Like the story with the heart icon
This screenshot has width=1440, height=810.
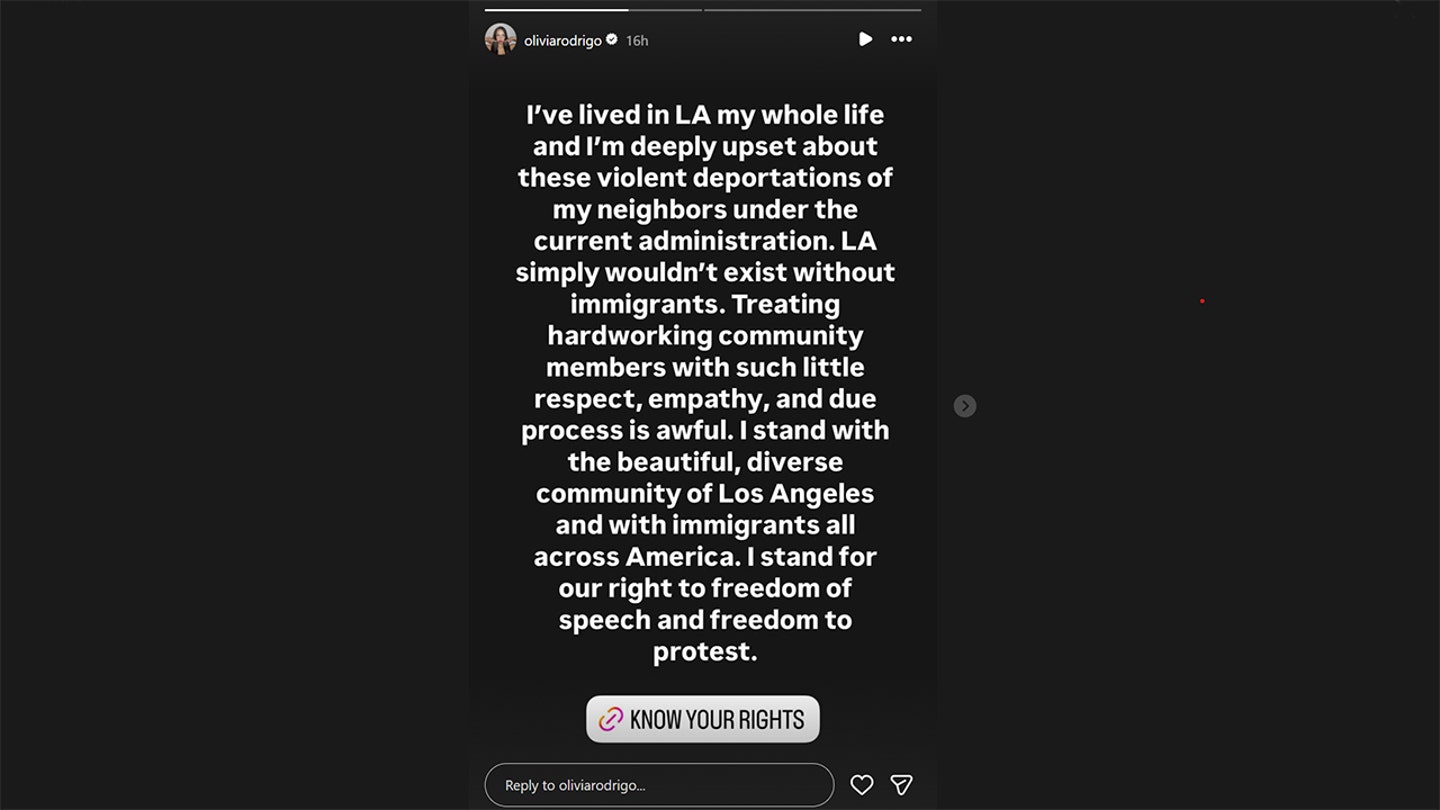click(x=861, y=785)
